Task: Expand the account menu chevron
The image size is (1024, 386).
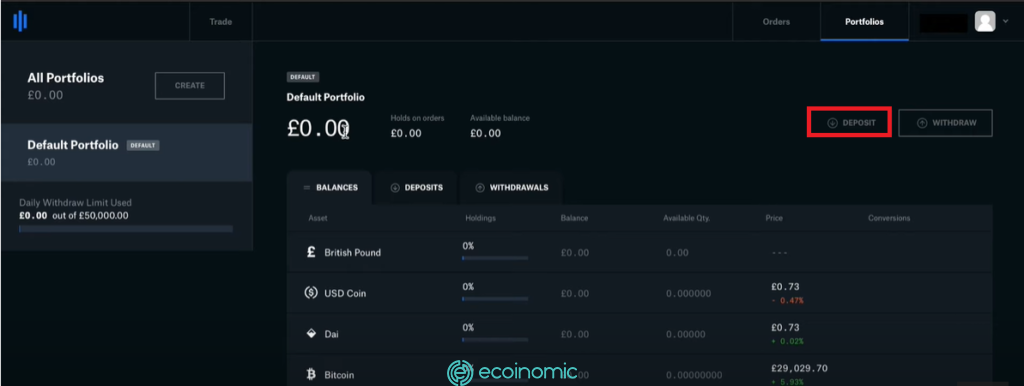Action: [1005, 22]
